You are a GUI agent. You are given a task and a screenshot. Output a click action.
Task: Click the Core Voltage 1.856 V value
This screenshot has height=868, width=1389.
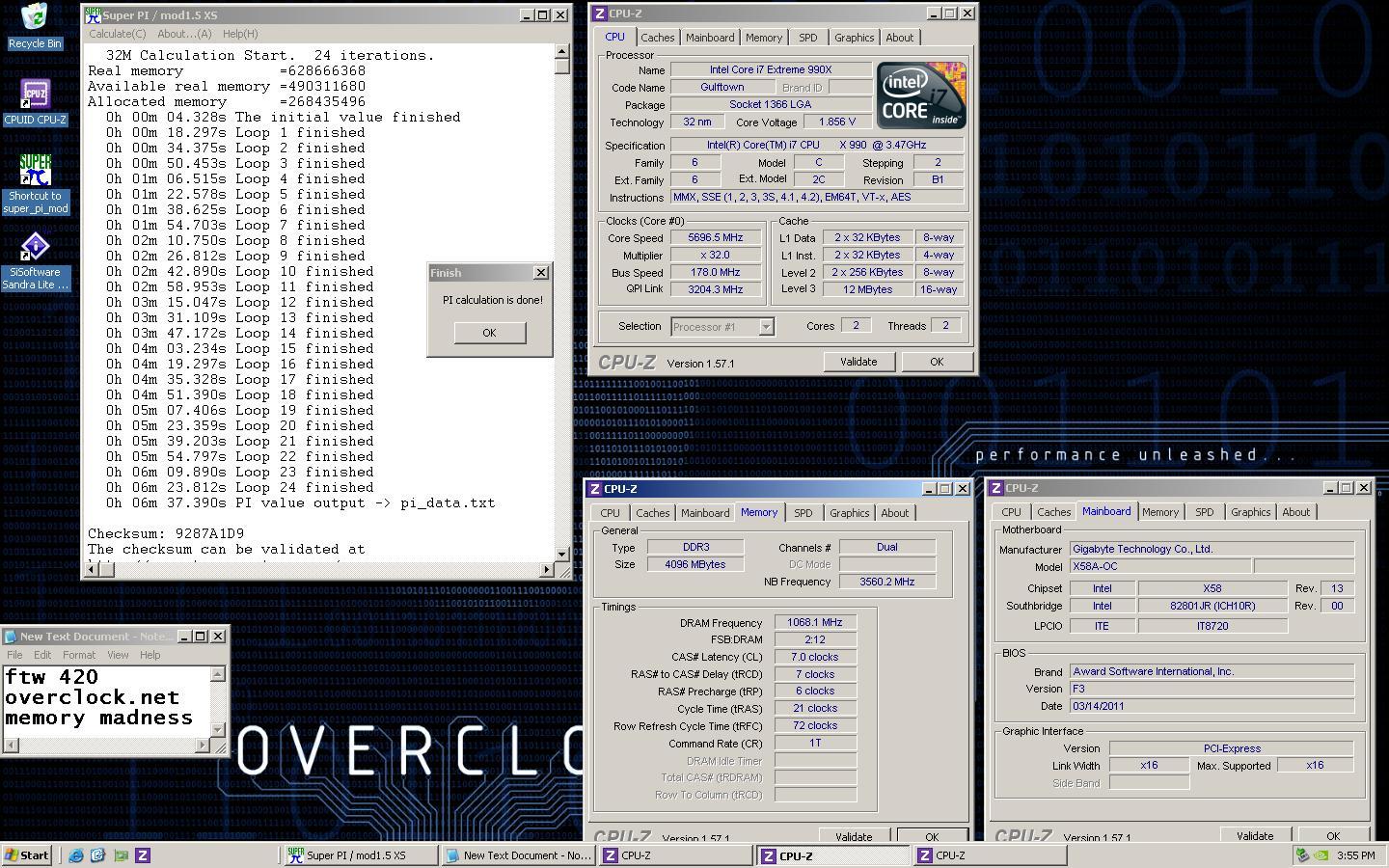click(x=836, y=122)
